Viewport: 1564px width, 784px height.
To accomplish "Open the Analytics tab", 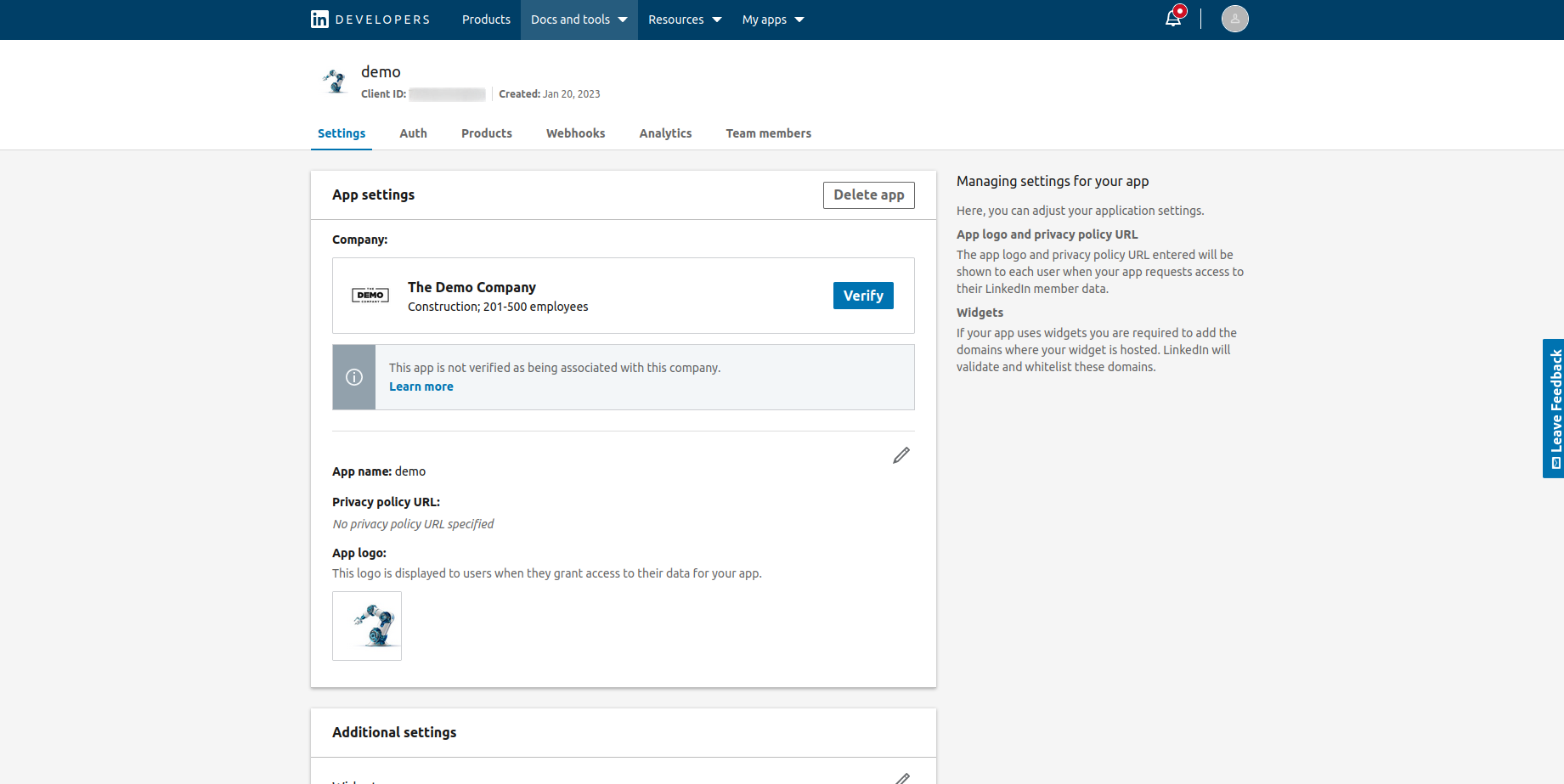I will [x=666, y=133].
